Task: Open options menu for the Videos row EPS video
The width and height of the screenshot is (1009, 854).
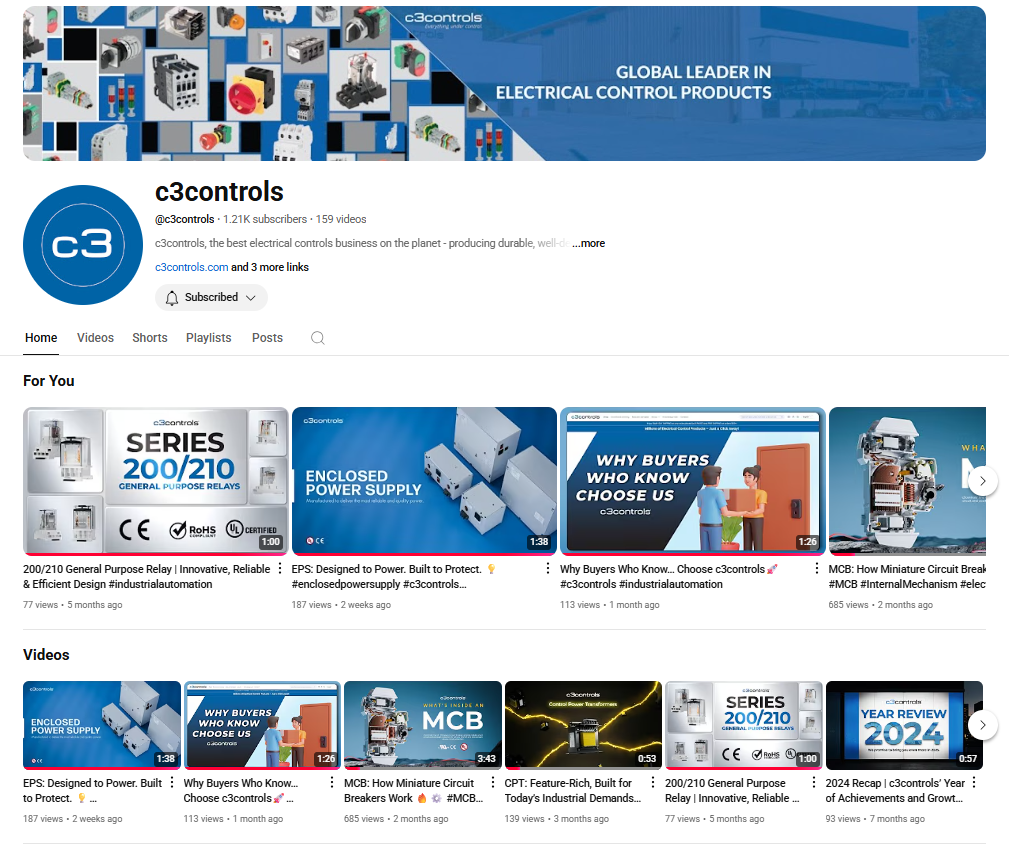Action: (x=172, y=783)
